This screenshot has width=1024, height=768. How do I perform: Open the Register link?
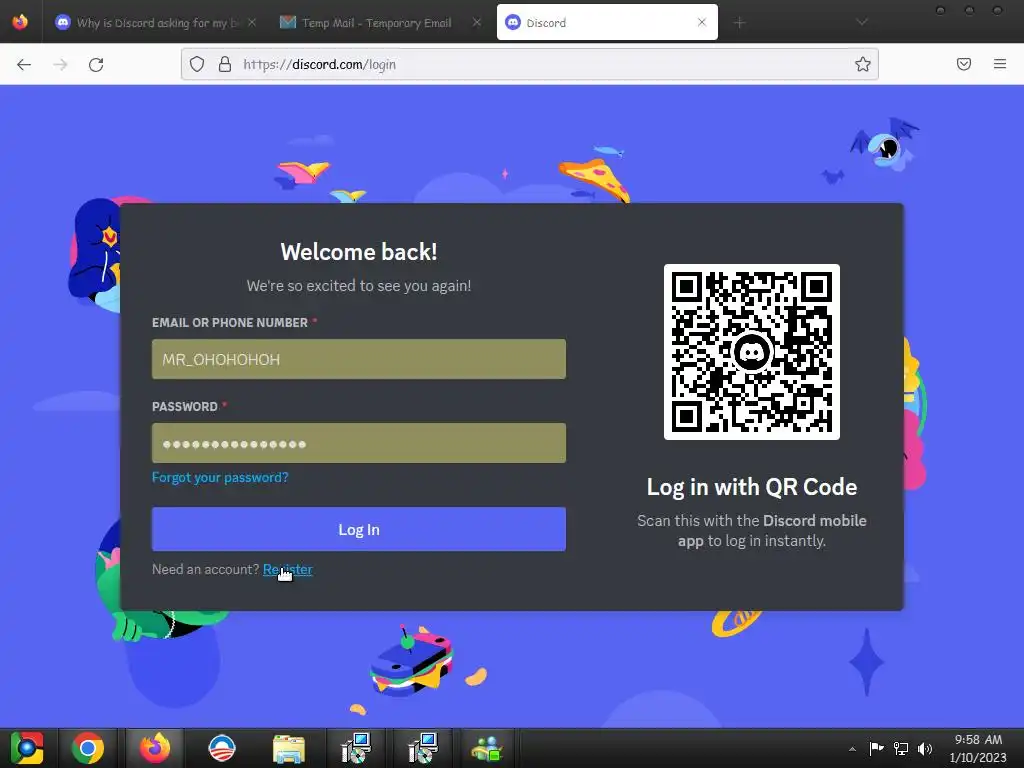point(287,569)
